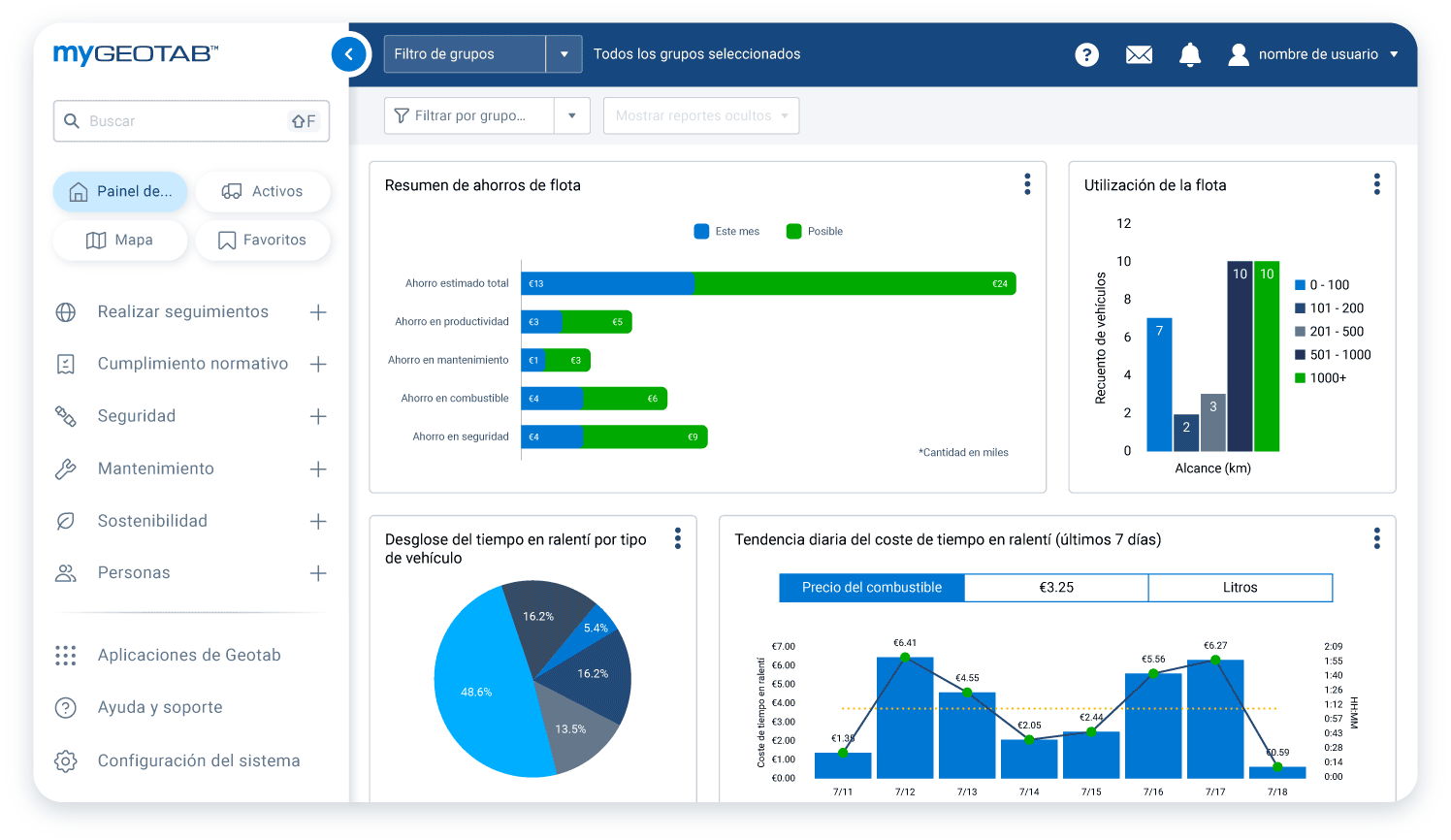Screen dimensions: 1451x840
Task: Collapse the sidebar with the arrow button
Action: (349, 54)
